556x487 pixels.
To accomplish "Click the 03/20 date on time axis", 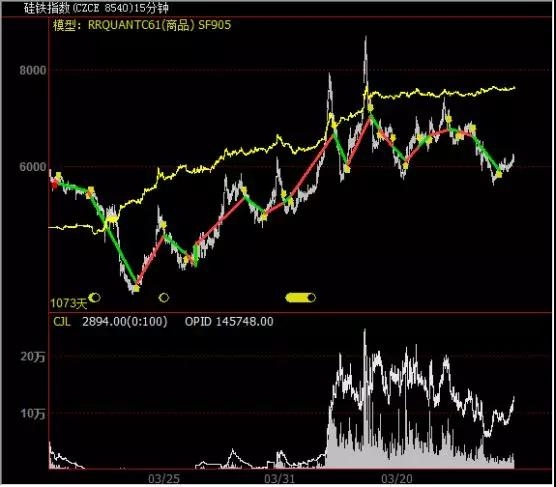I will pos(397,479).
